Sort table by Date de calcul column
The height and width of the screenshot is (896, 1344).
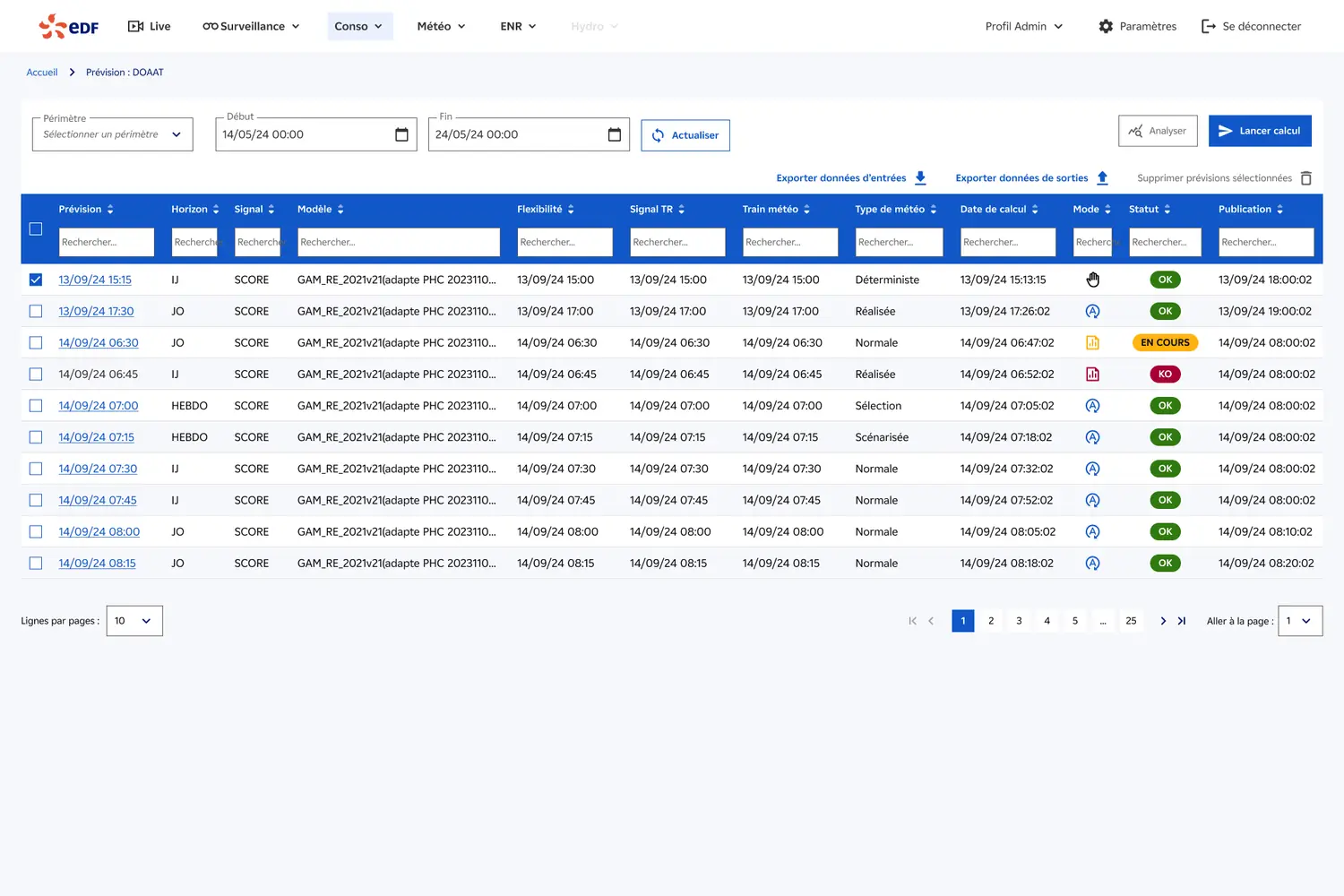pos(1035,210)
